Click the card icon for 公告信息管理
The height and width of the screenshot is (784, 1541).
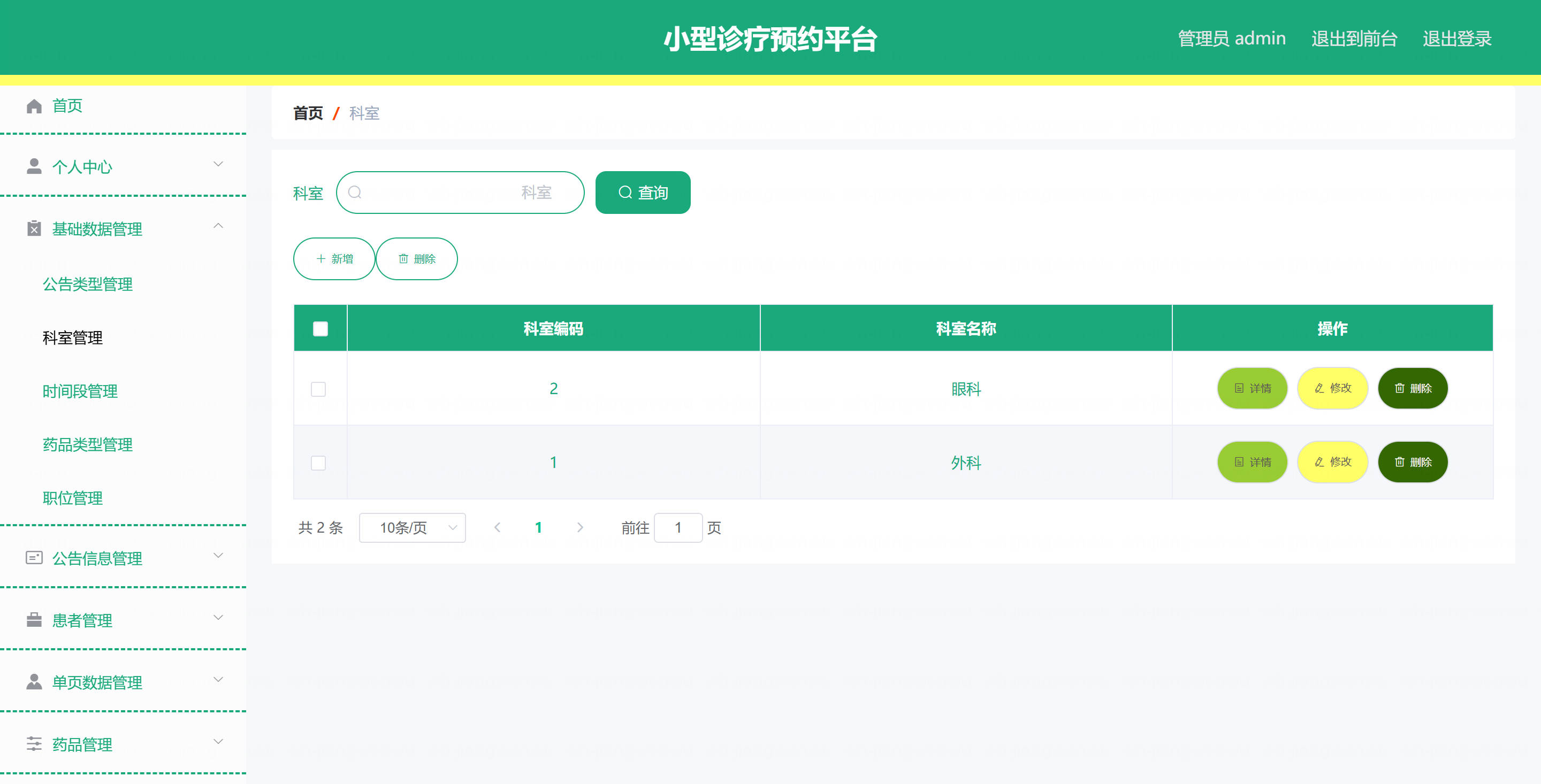[x=34, y=558]
